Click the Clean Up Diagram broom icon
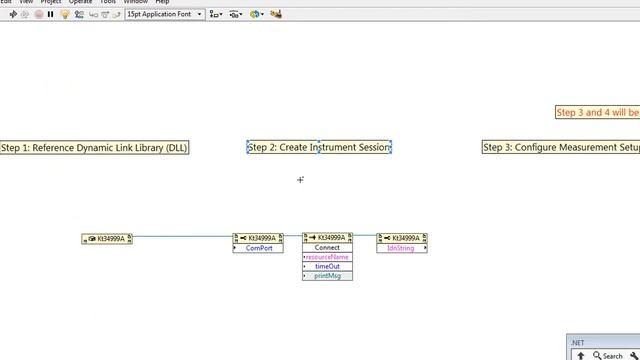The width and height of the screenshot is (640, 360). click(x=276, y=14)
